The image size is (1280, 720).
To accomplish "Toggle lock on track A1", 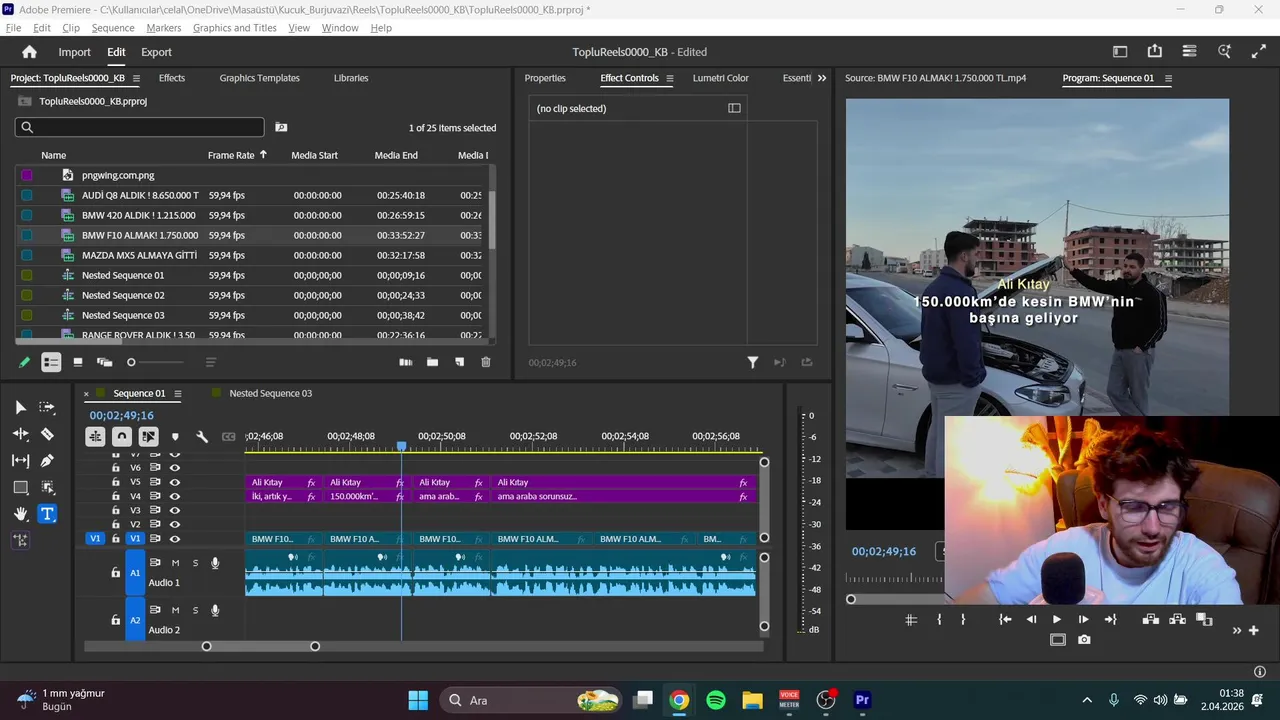I will click(115, 573).
